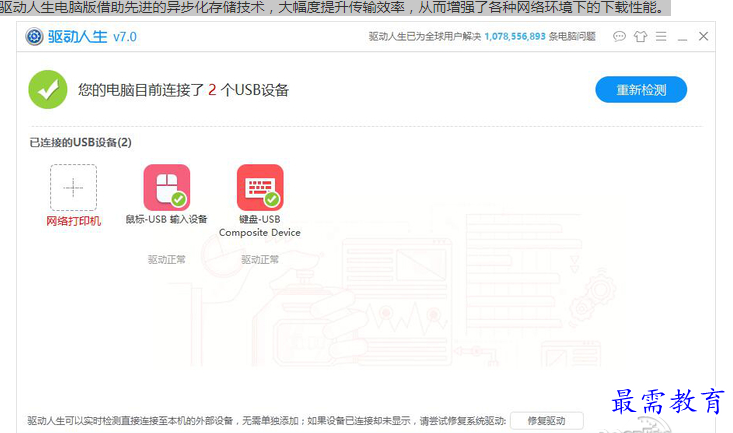Viewport: 733px width, 433px height.
Task: Click the 驱动人生 title text
Action: (78, 36)
